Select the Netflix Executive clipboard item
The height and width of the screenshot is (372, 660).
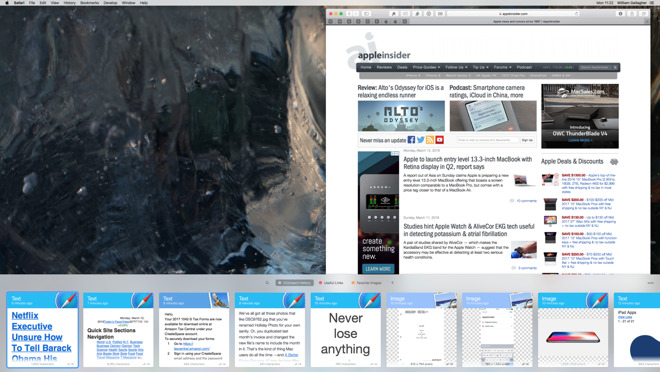[x=43, y=329]
